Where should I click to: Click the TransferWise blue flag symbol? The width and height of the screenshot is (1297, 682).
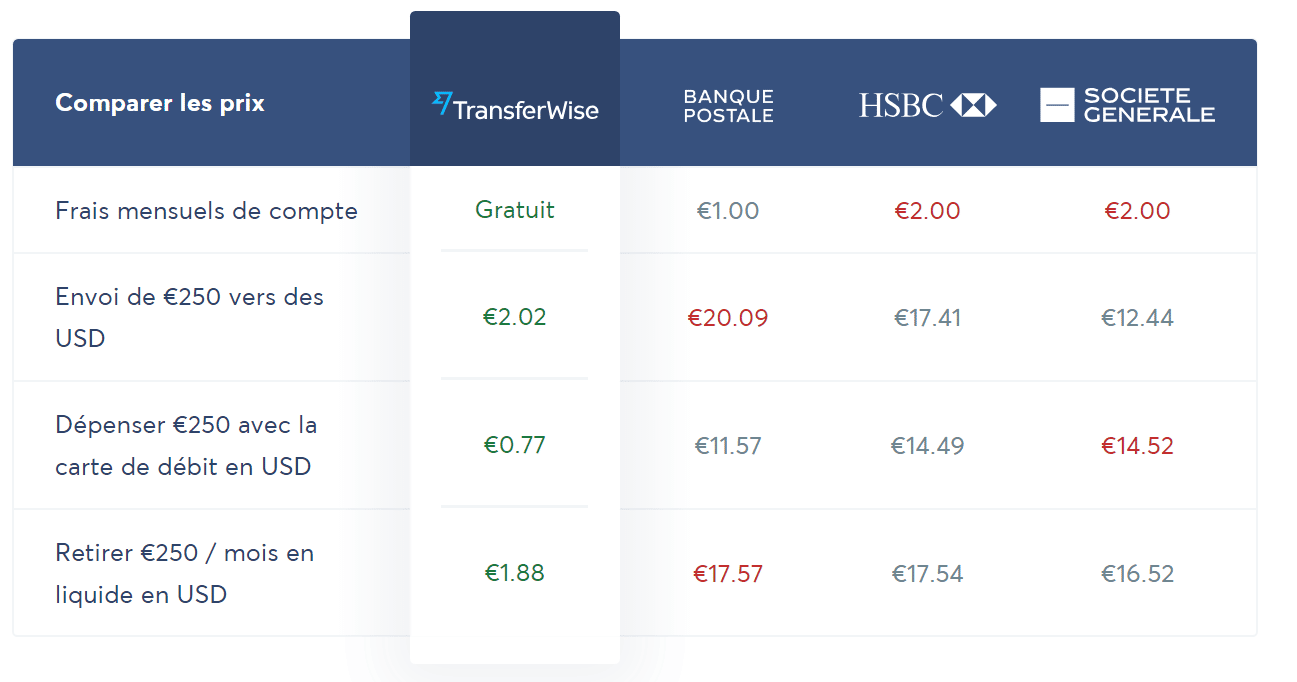[442, 102]
